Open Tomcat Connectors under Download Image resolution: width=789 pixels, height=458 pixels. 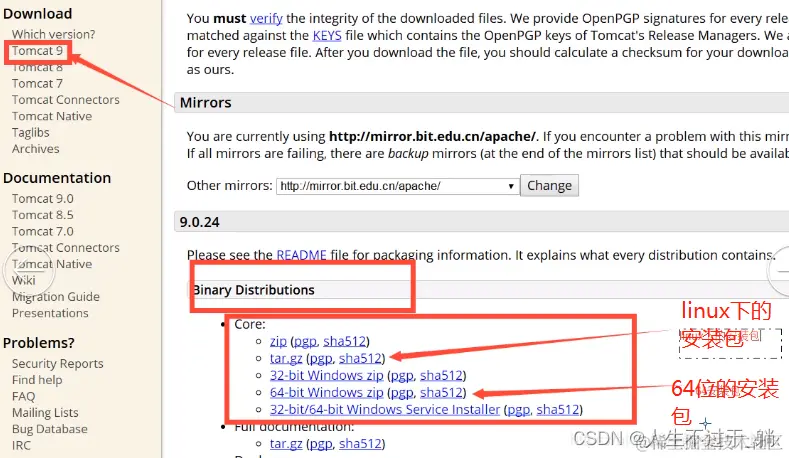66,100
